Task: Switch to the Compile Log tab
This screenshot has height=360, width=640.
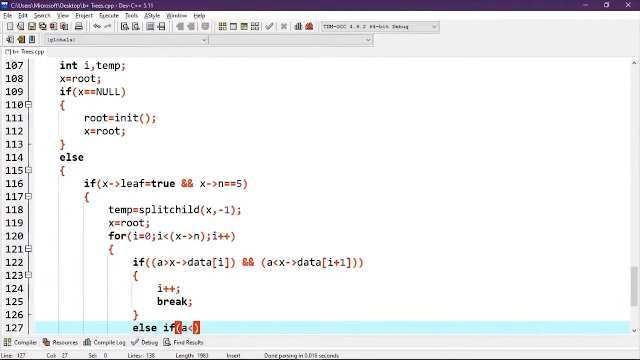Action: click(104, 342)
